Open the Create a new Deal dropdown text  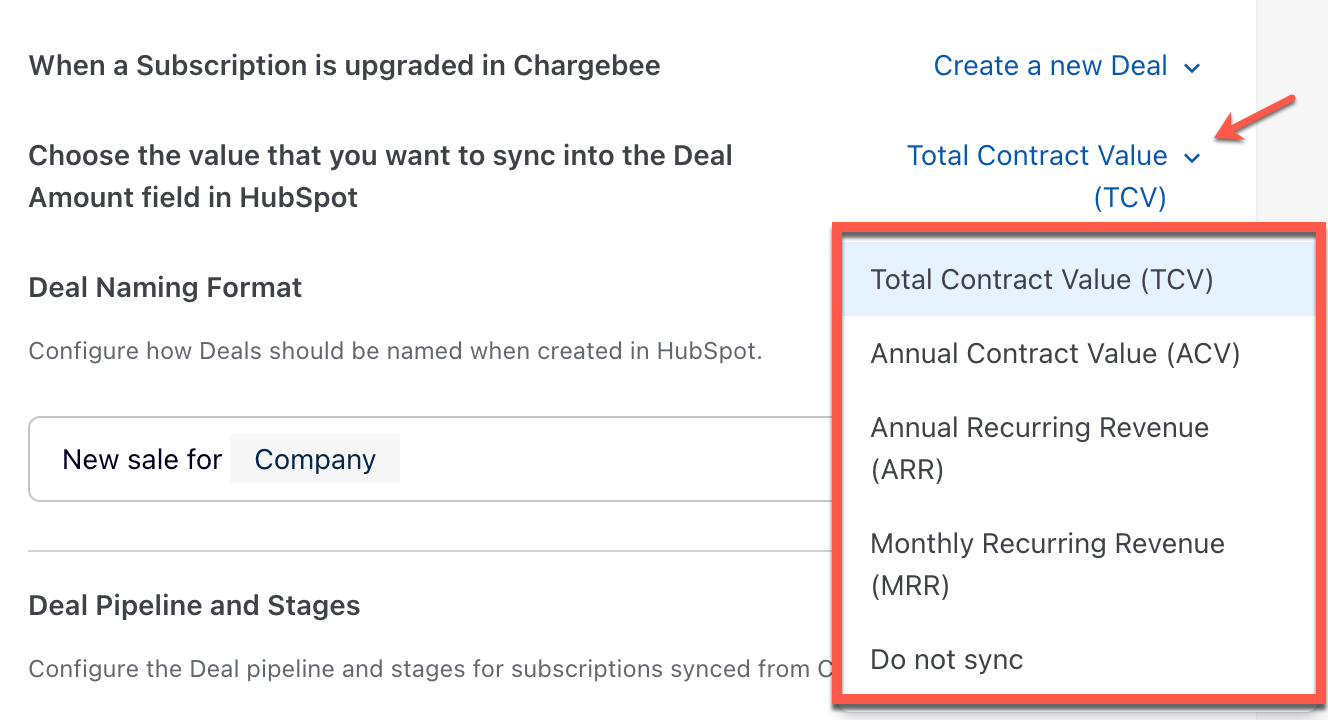coord(1050,66)
